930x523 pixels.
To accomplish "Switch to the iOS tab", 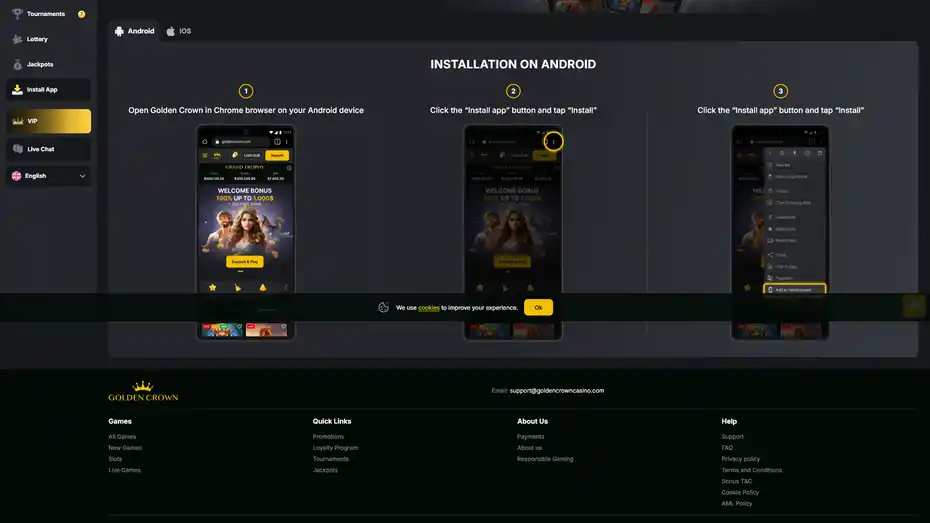I will pos(179,31).
